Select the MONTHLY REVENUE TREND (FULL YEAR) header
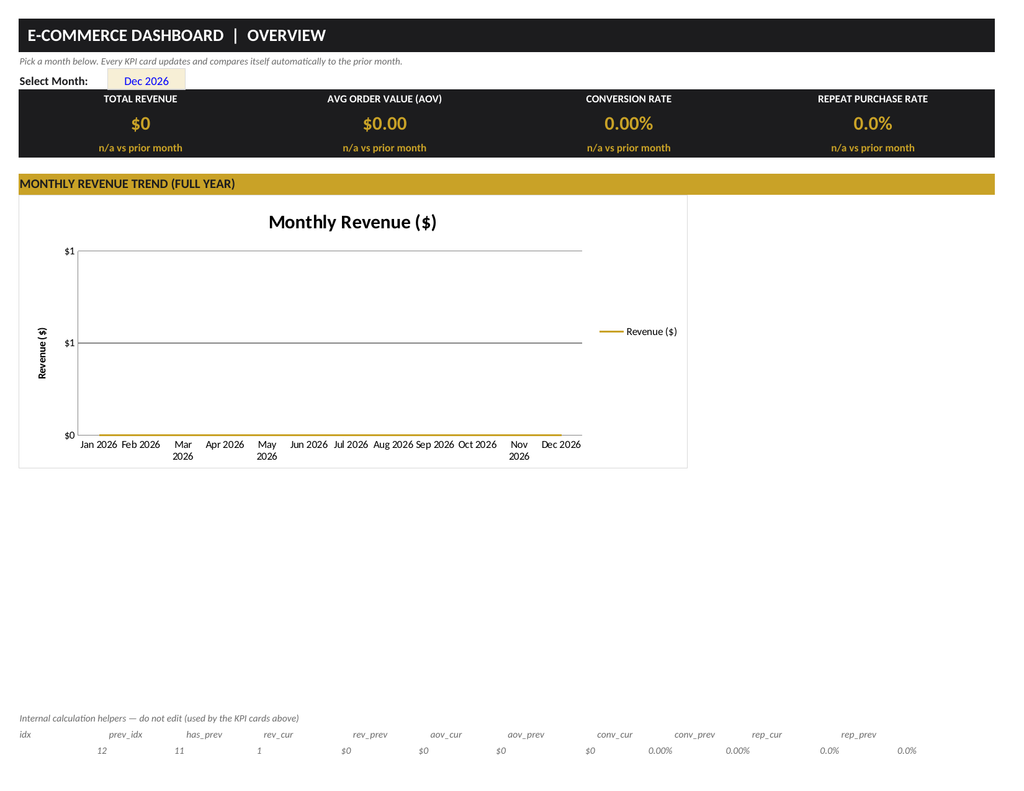 [x=506, y=184]
